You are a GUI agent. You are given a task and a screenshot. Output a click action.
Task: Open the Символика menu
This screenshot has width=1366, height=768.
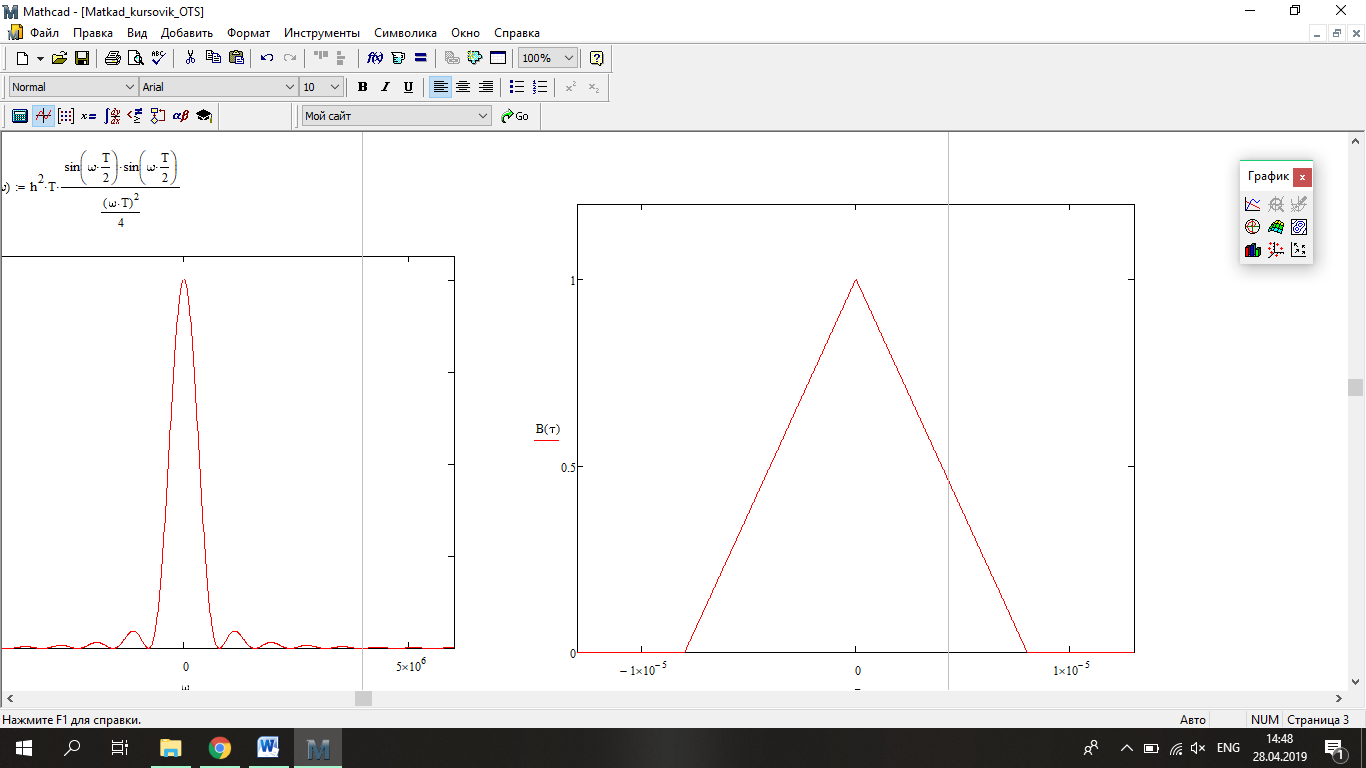[x=405, y=33]
